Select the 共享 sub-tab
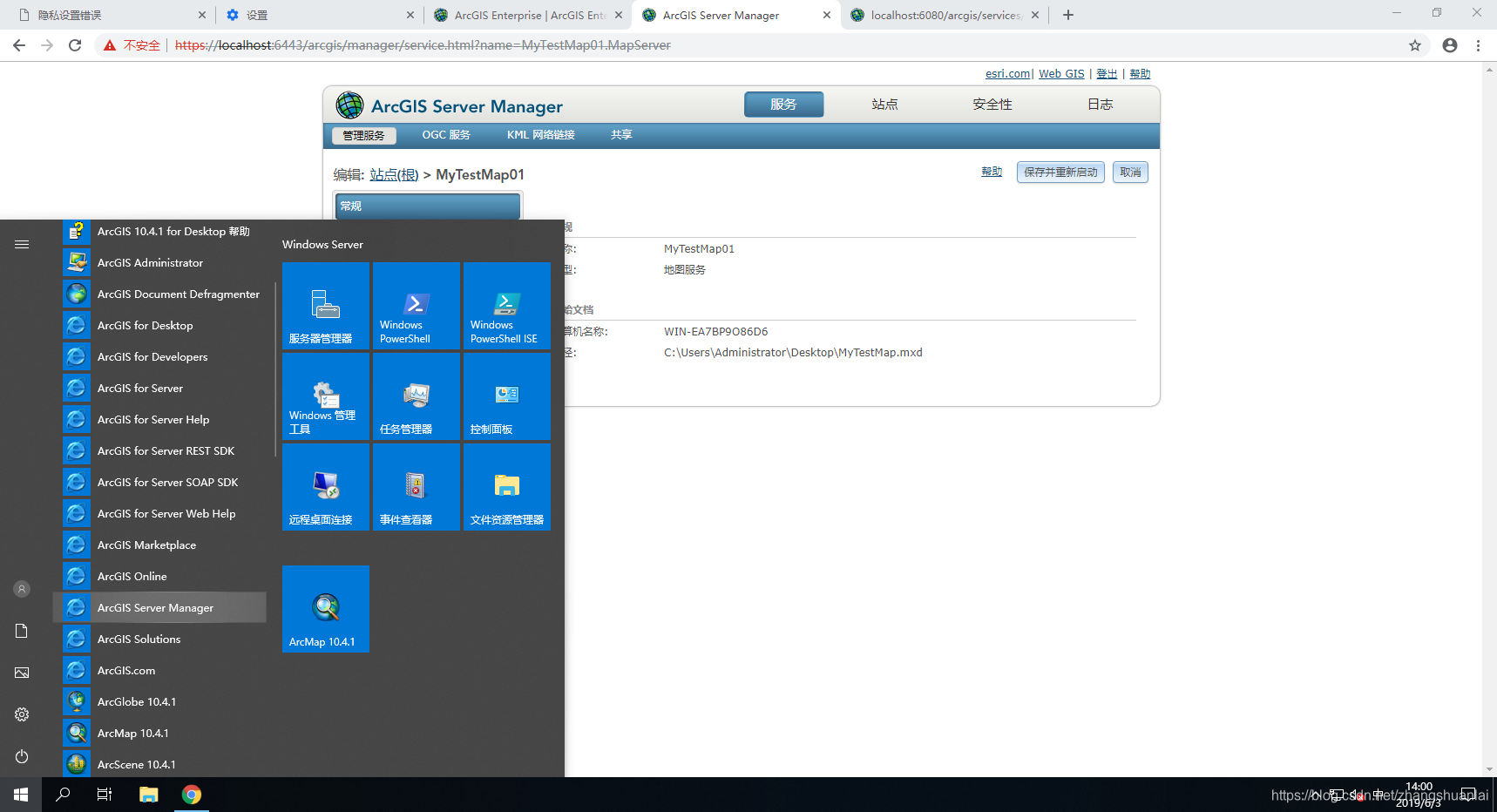This screenshot has height=812, width=1497. (x=621, y=135)
